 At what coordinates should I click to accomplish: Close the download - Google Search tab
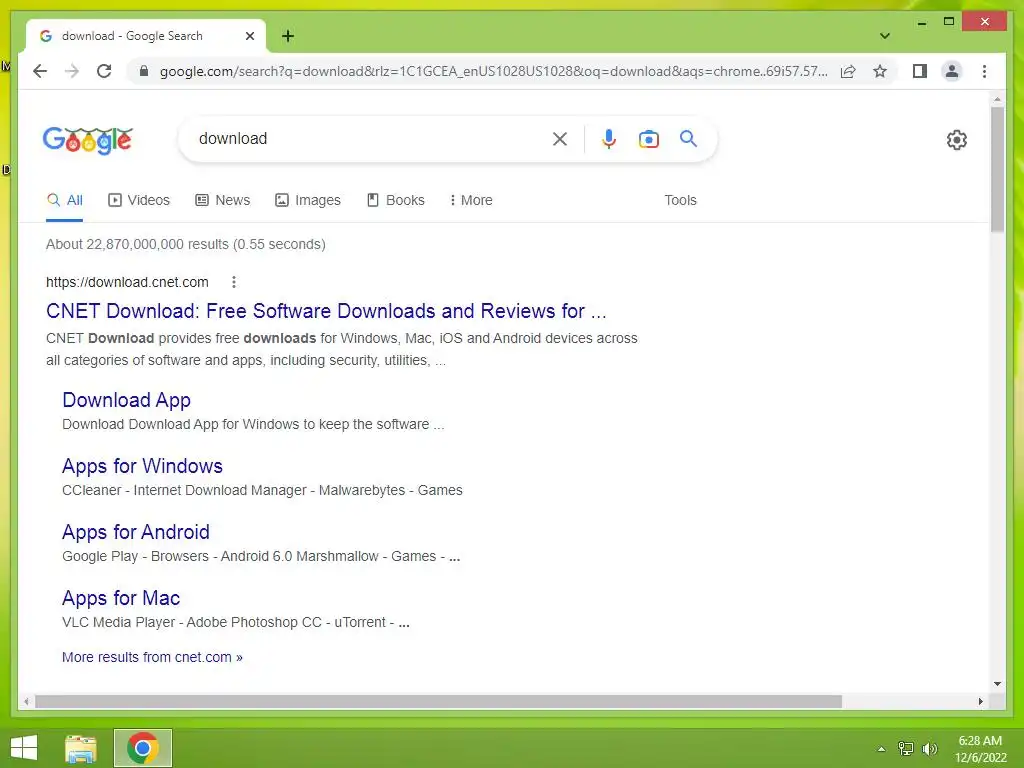pos(249,36)
